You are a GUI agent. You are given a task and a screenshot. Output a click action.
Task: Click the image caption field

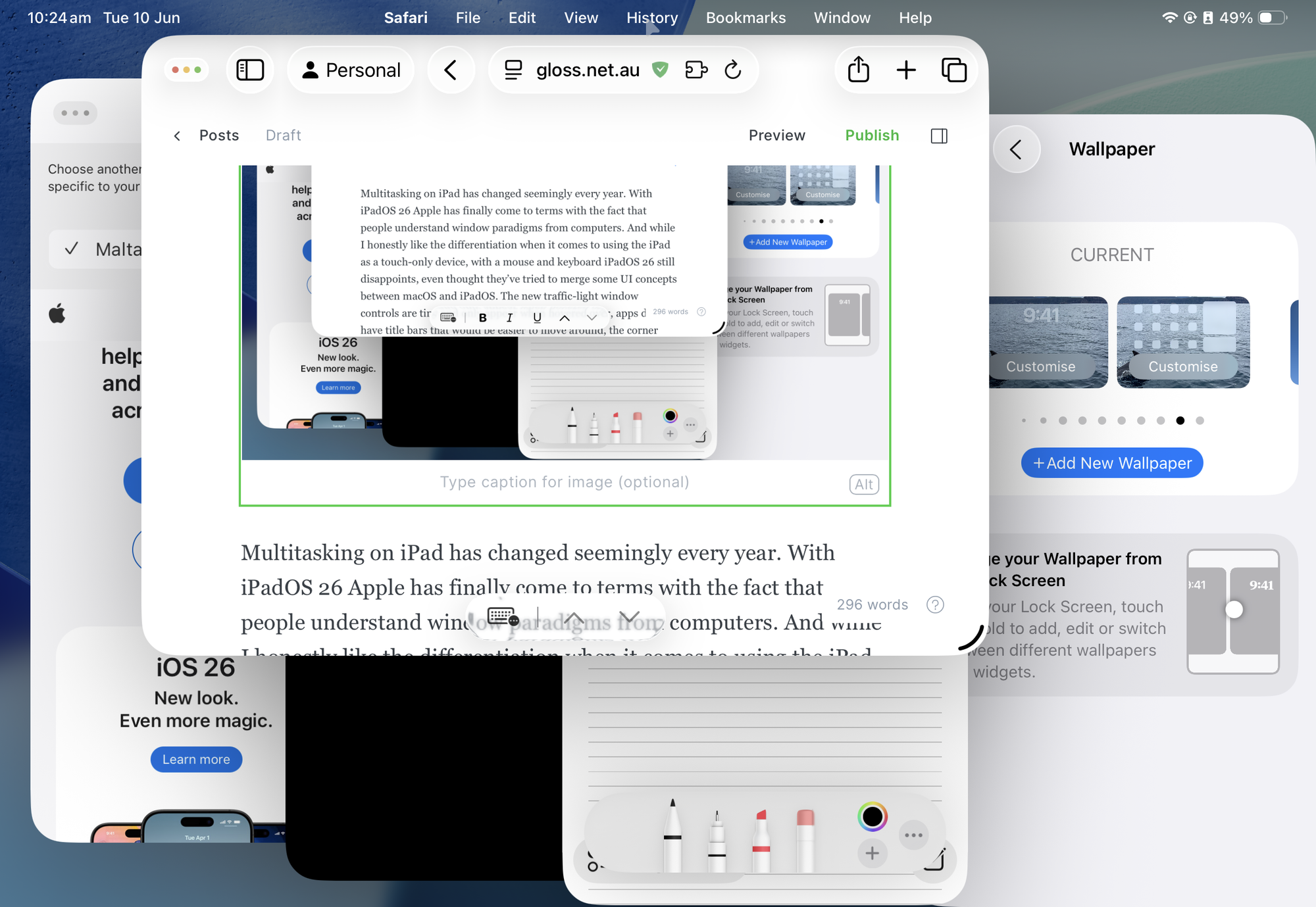click(565, 482)
